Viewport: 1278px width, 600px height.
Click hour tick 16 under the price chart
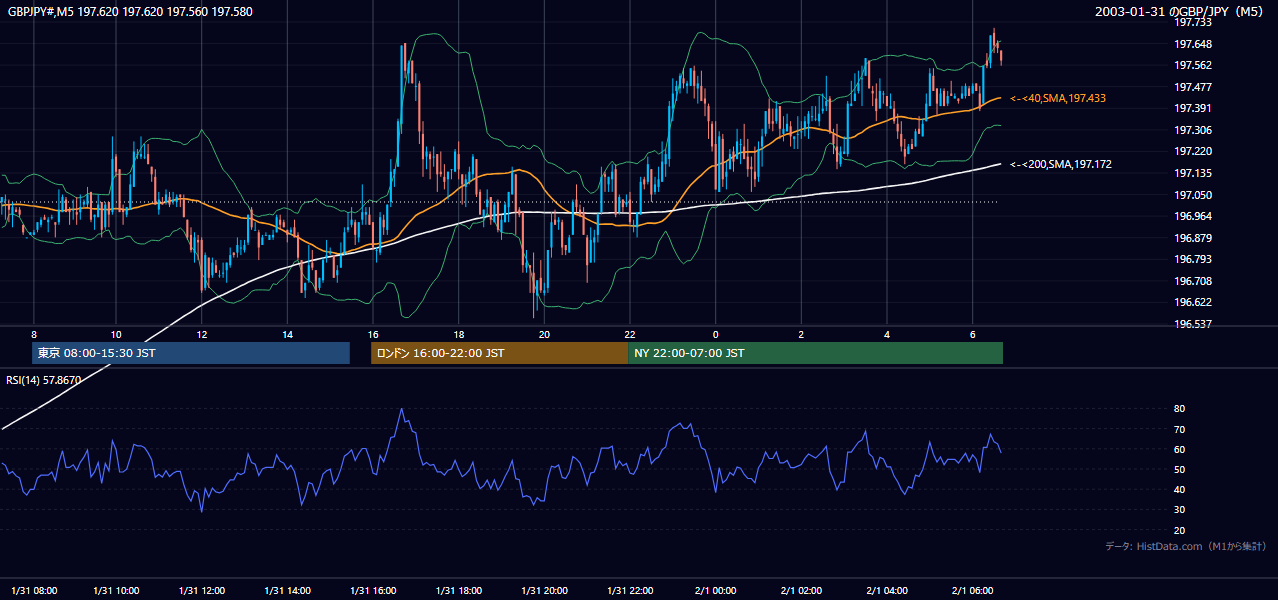click(373, 334)
